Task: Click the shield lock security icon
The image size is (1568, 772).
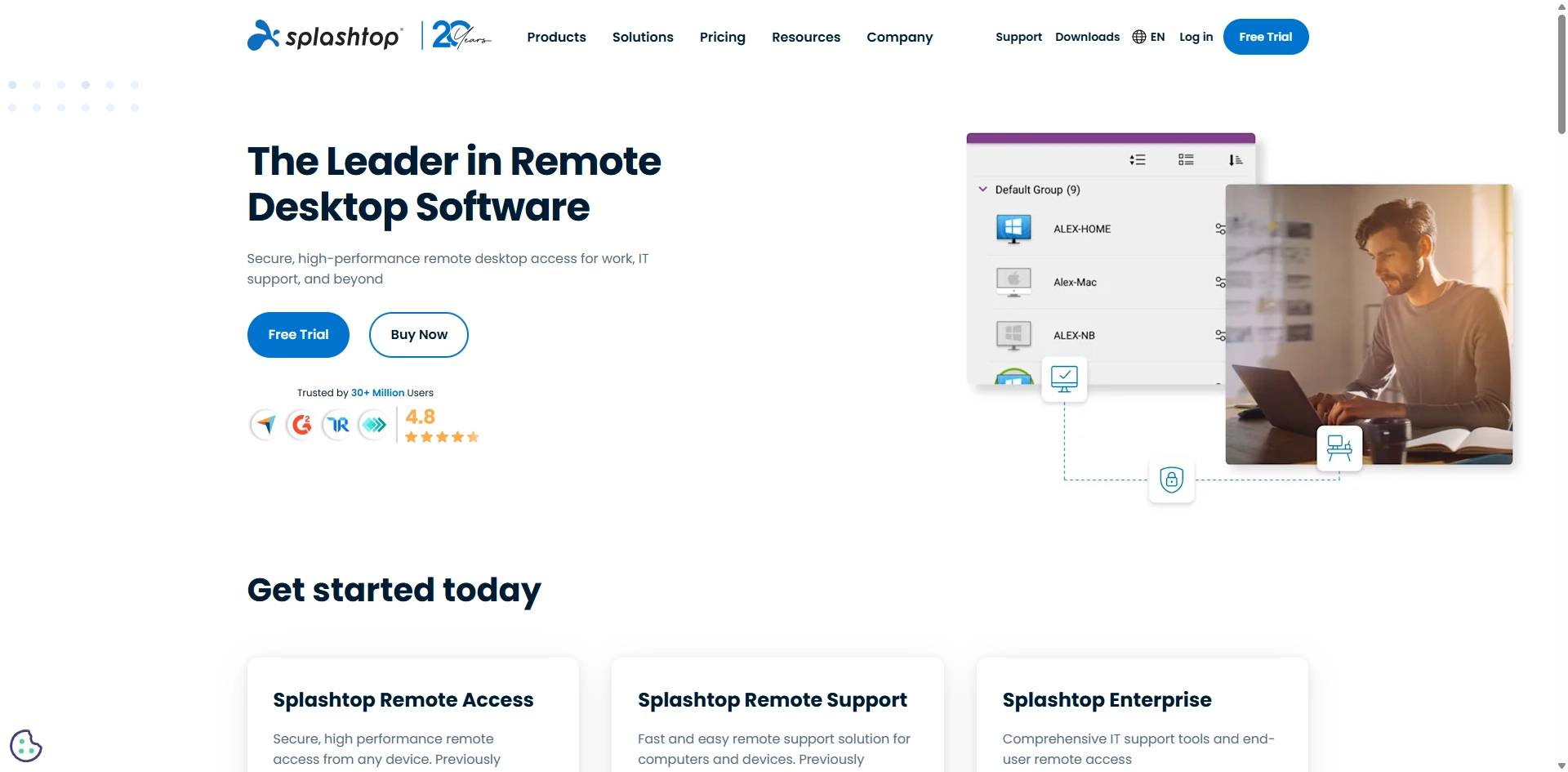Action: click(x=1171, y=480)
